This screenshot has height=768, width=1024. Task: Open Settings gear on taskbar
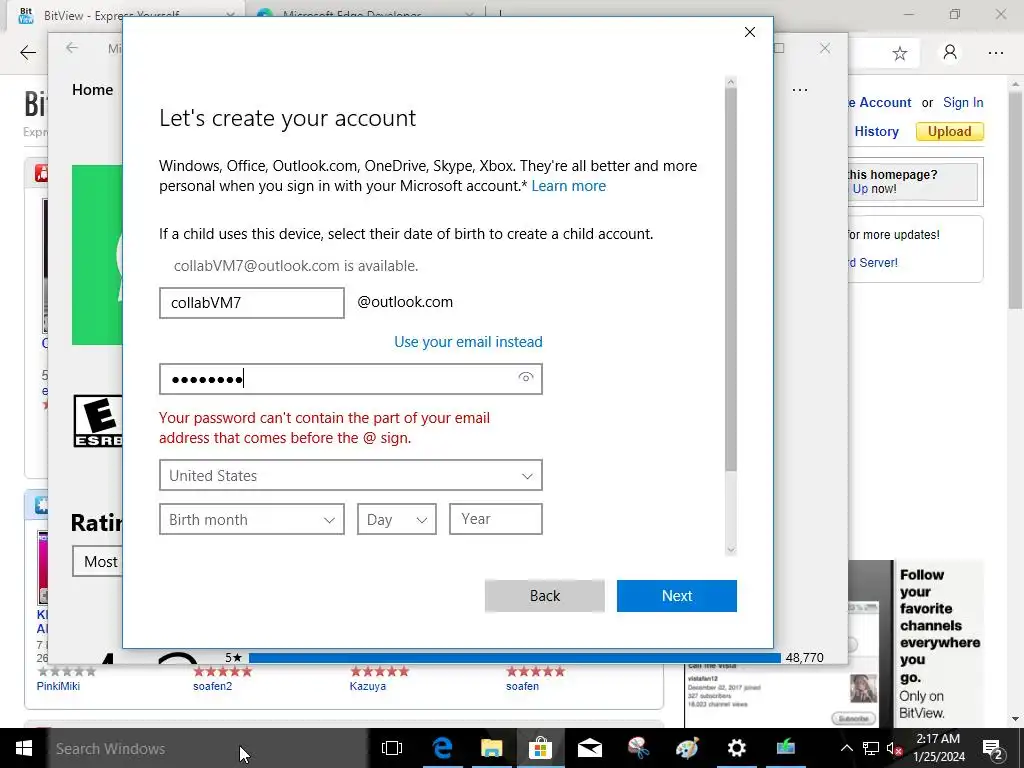[x=736, y=748]
